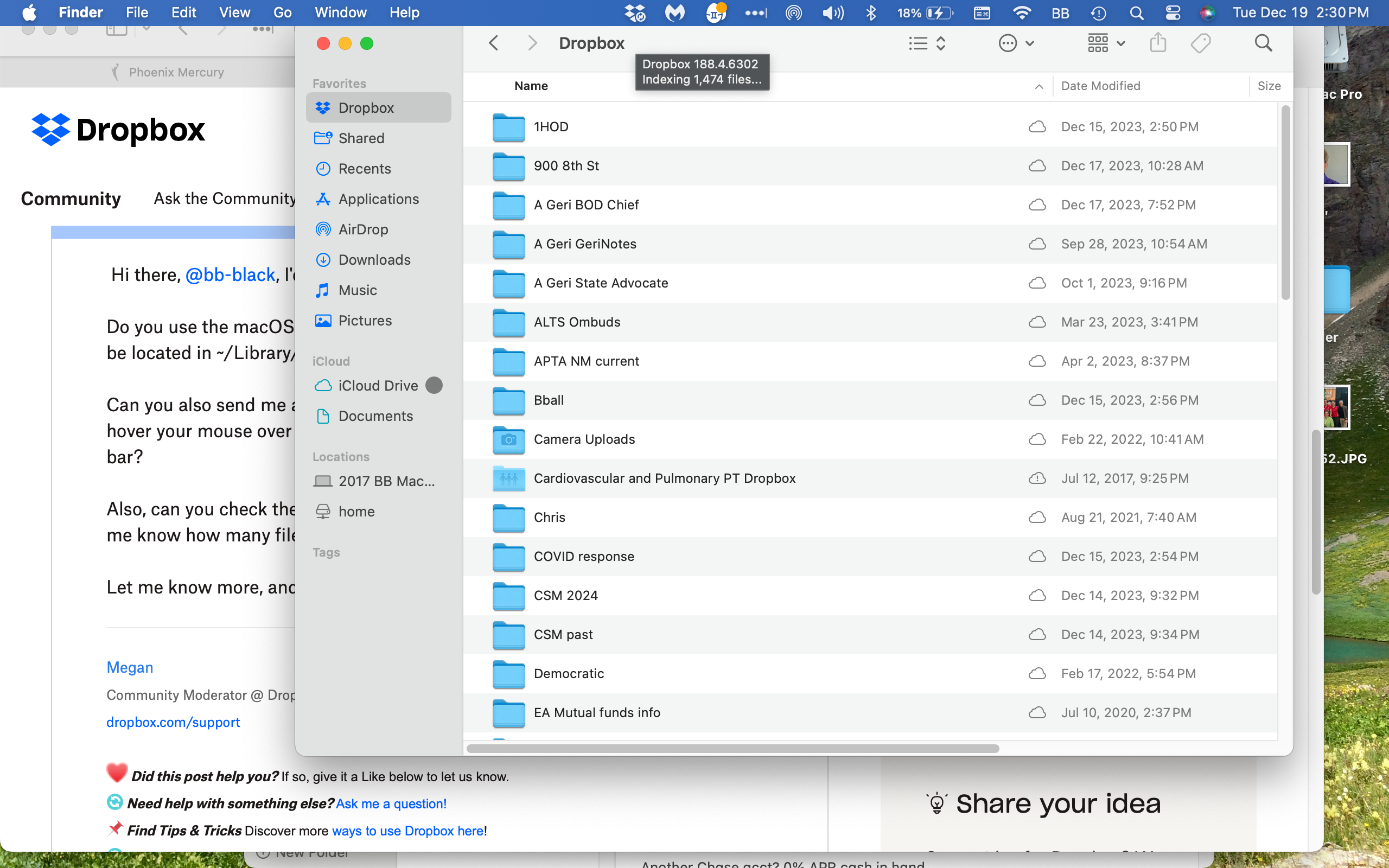Image resolution: width=1389 pixels, height=868 pixels.
Task: Click the iCloud Drive sync progress indicator
Action: (x=434, y=385)
